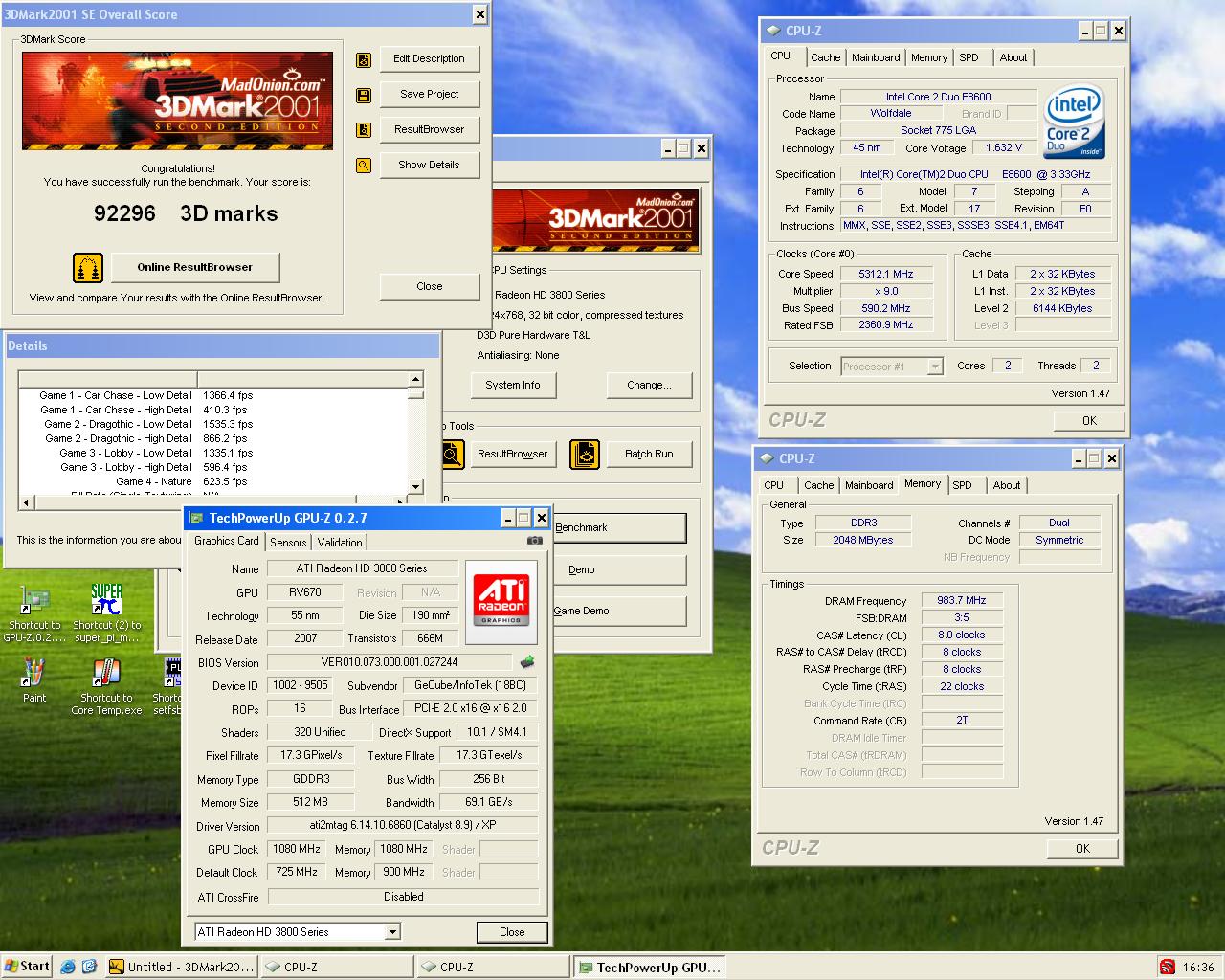Screen dimensions: 1225x980
Task: Switch to Validation tab in GPU-Z
Action: coord(340,542)
